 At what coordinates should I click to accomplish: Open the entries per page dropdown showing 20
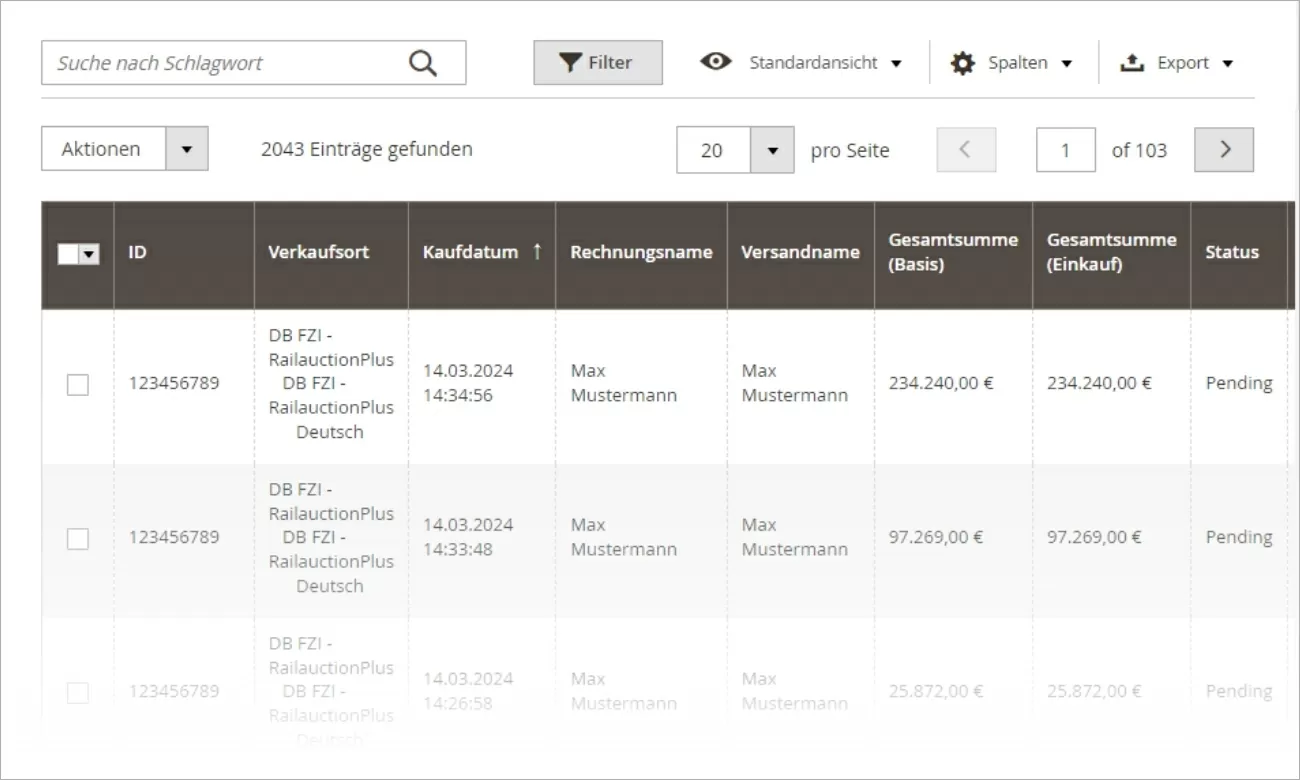pos(771,150)
